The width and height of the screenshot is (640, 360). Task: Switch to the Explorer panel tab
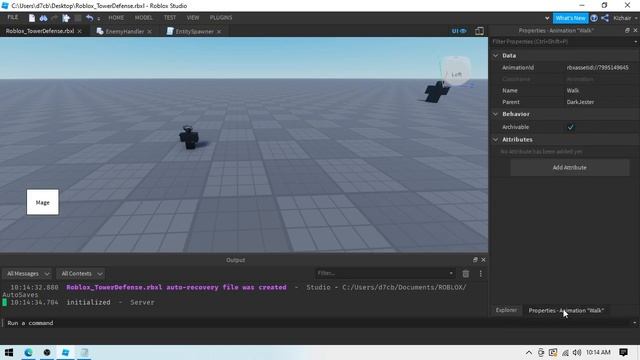click(506, 310)
